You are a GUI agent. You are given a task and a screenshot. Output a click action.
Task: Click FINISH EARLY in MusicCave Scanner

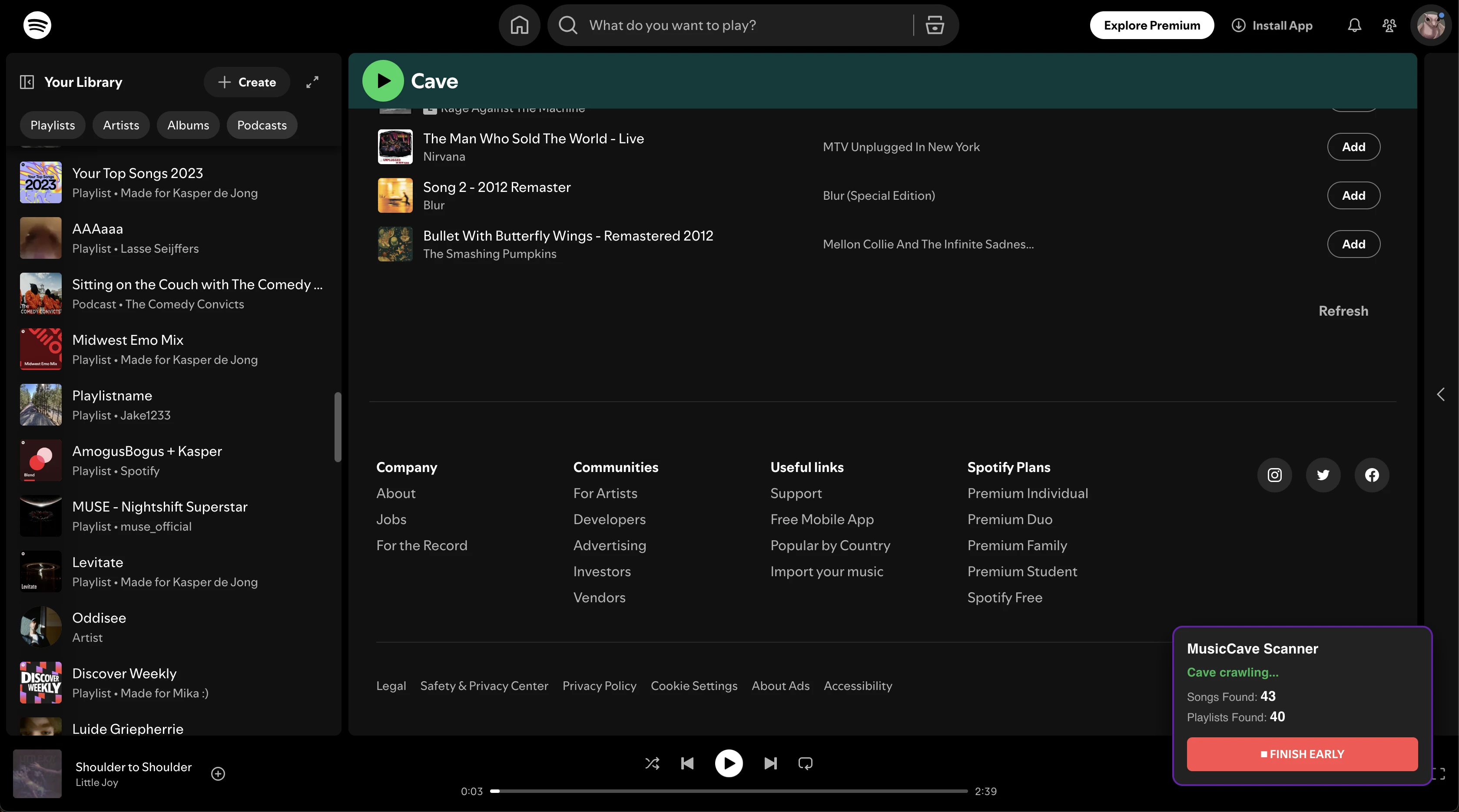pos(1302,754)
